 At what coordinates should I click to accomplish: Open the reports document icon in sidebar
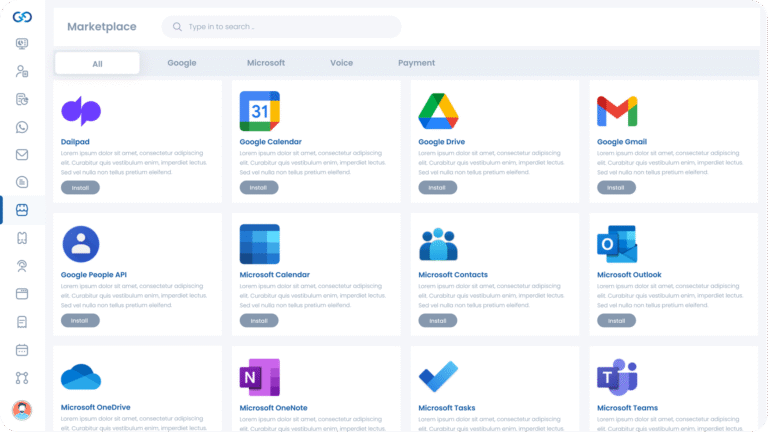(x=22, y=99)
